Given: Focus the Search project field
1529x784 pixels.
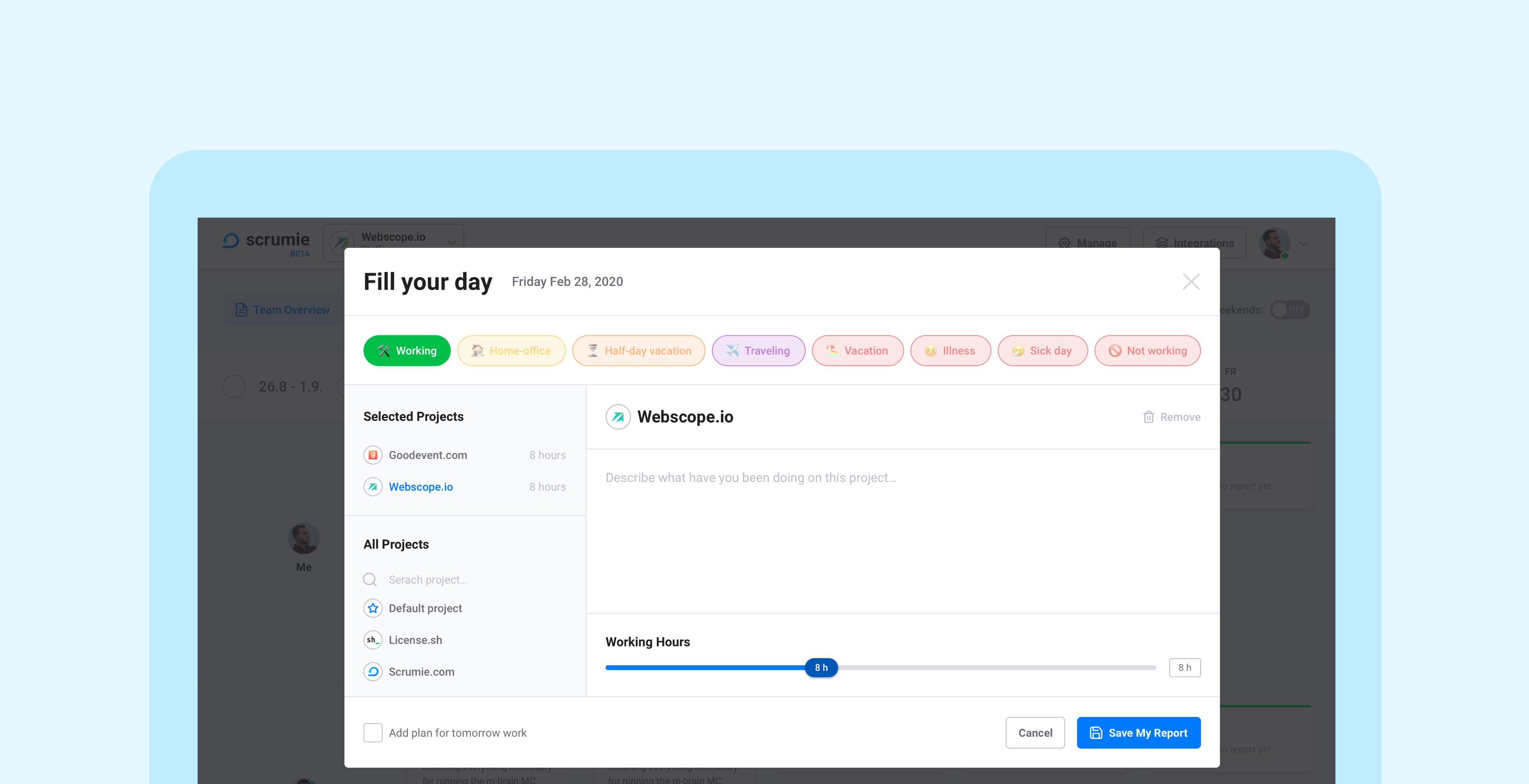Looking at the screenshot, I should click(465, 579).
